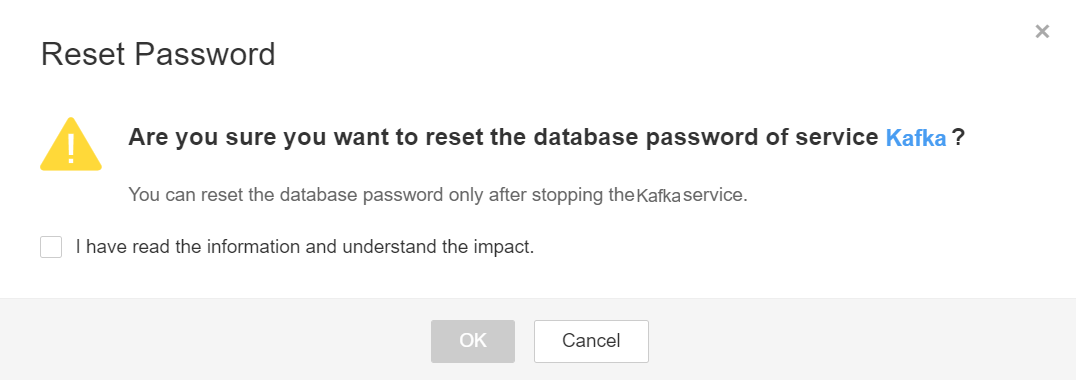This screenshot has height=380, width=1076.
Task: Open the blue Kafka service link
Action: pos(916,138)
